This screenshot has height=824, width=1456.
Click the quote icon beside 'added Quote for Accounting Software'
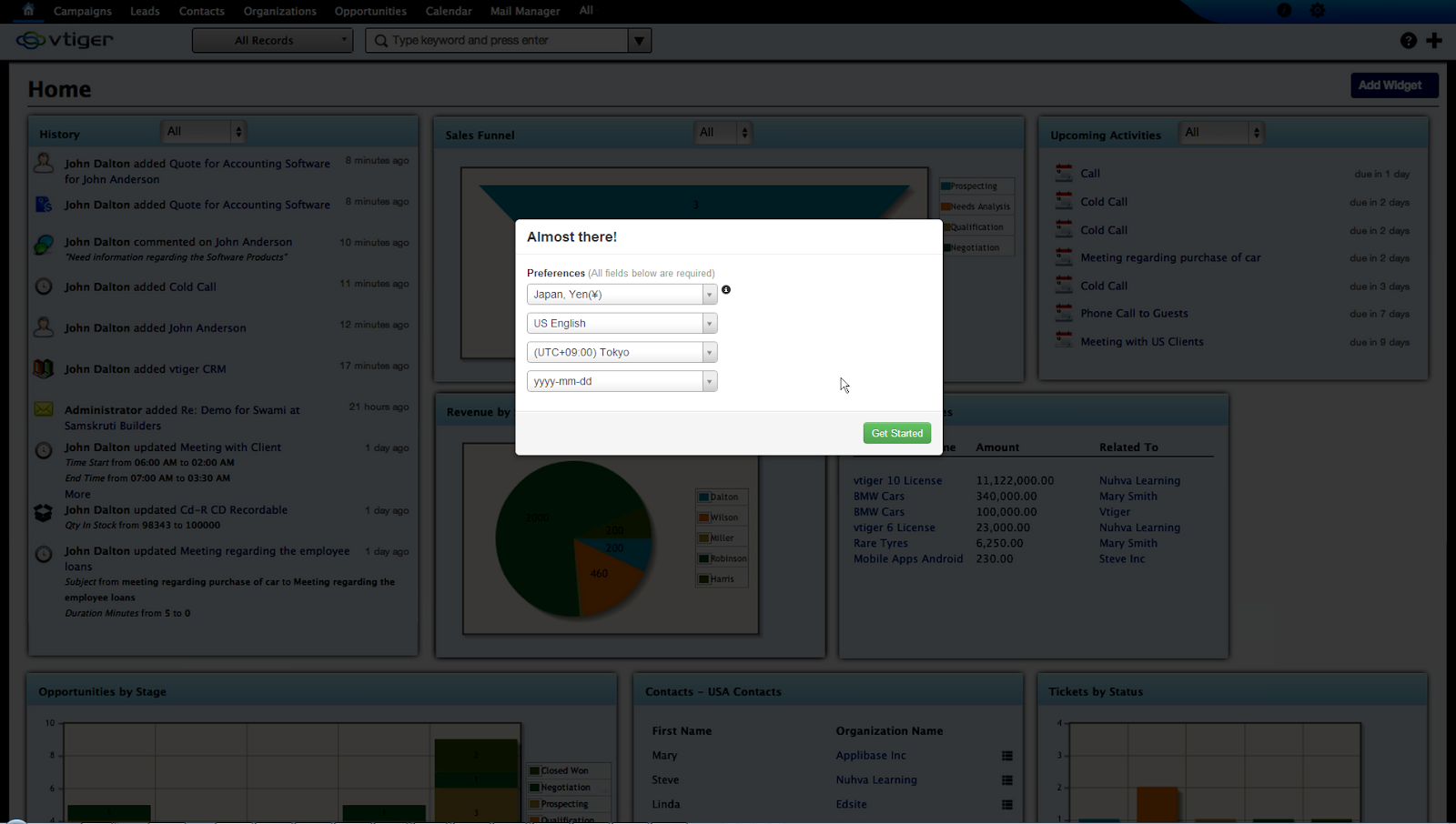tap(44, 204)
